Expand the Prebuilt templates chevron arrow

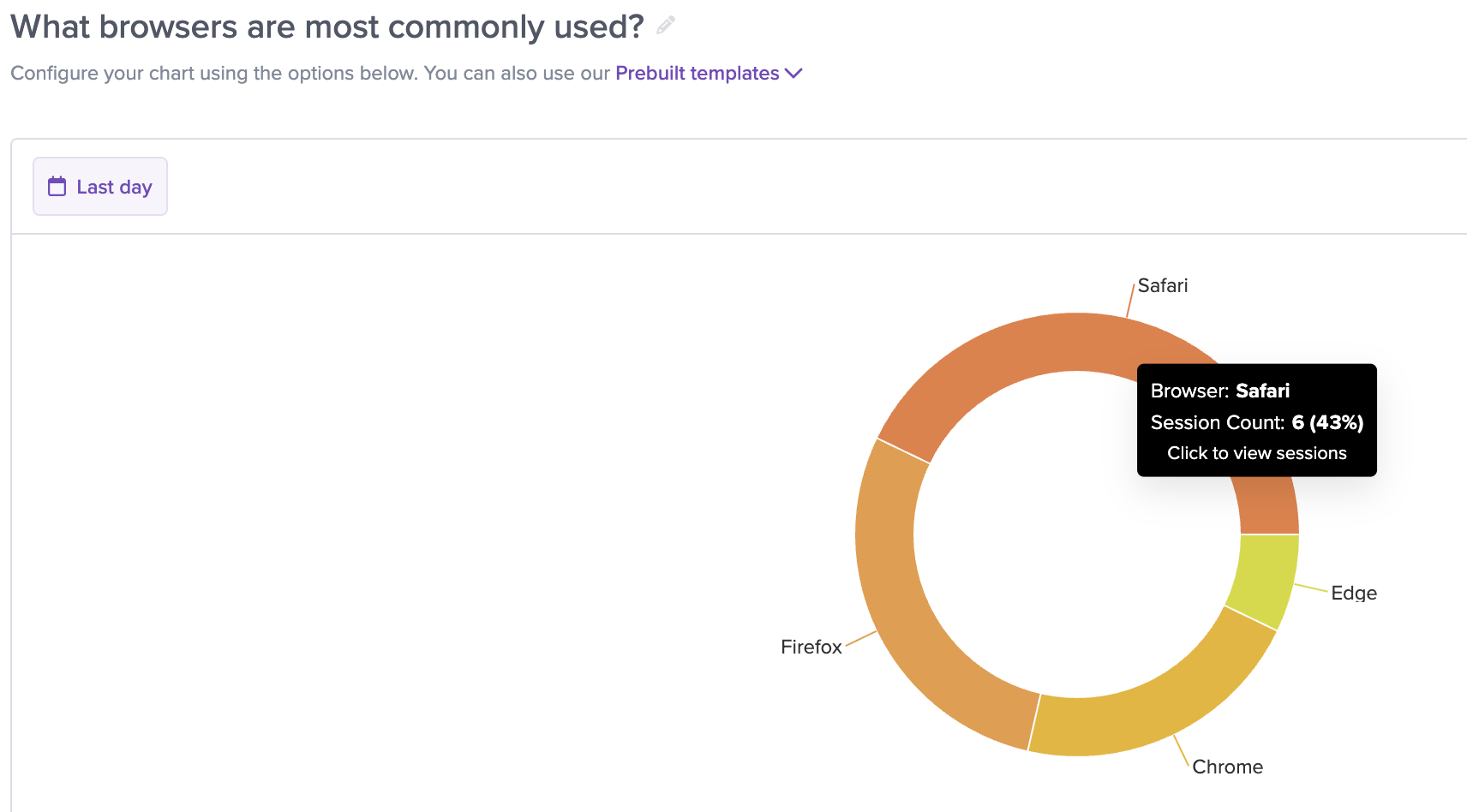(793, 74)
